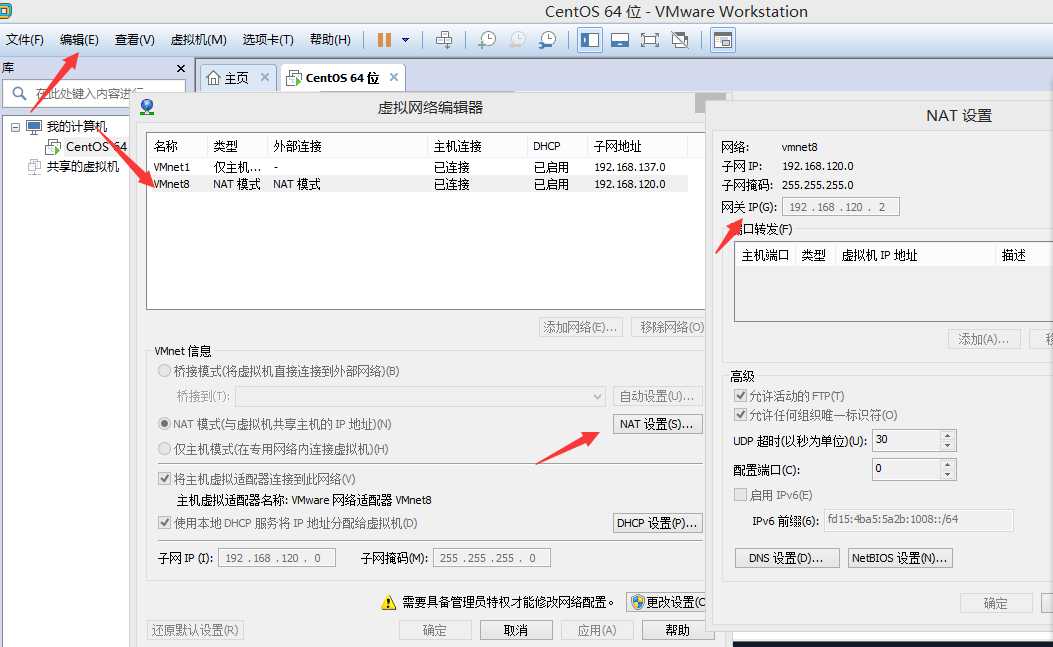Click the 子网掩码 input field

point(492,558)
